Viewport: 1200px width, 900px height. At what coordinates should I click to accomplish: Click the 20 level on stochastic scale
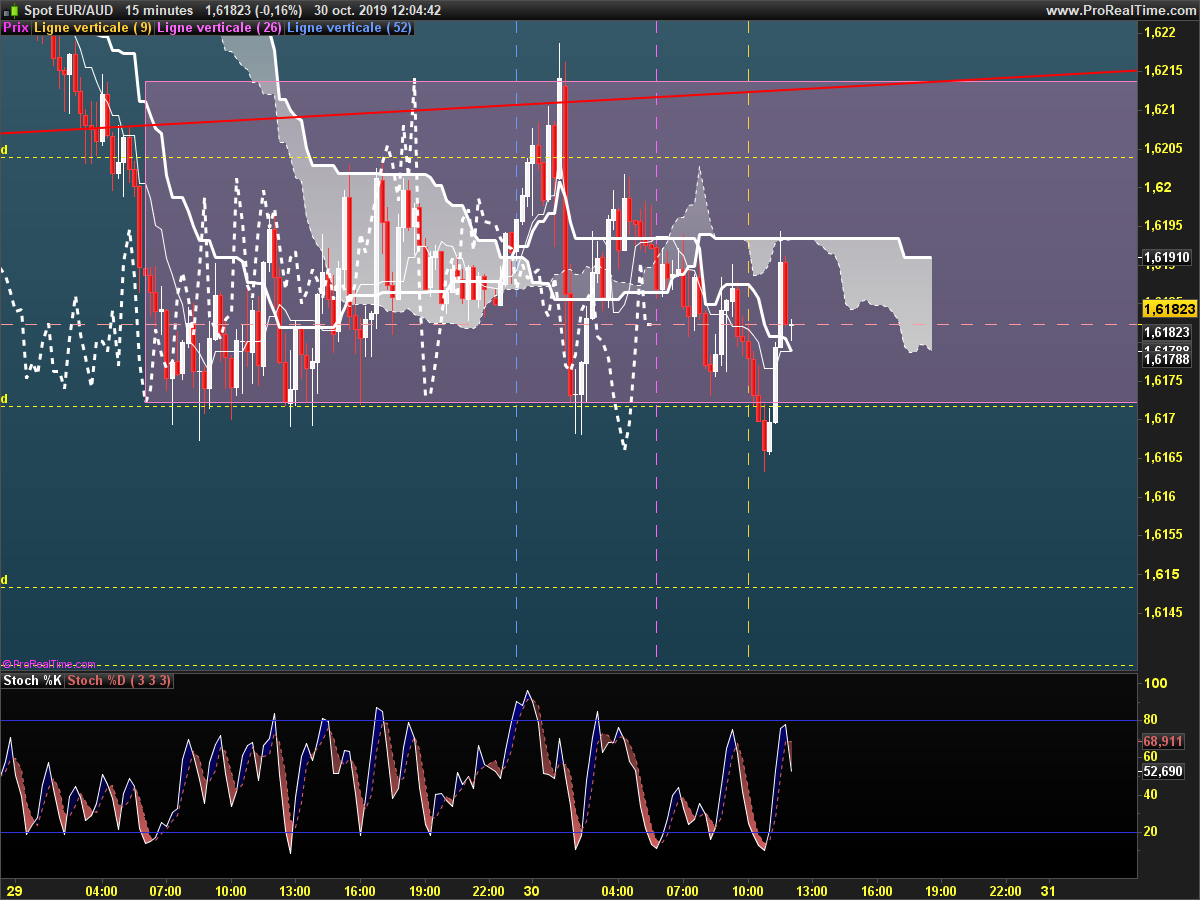[1150, 832]
